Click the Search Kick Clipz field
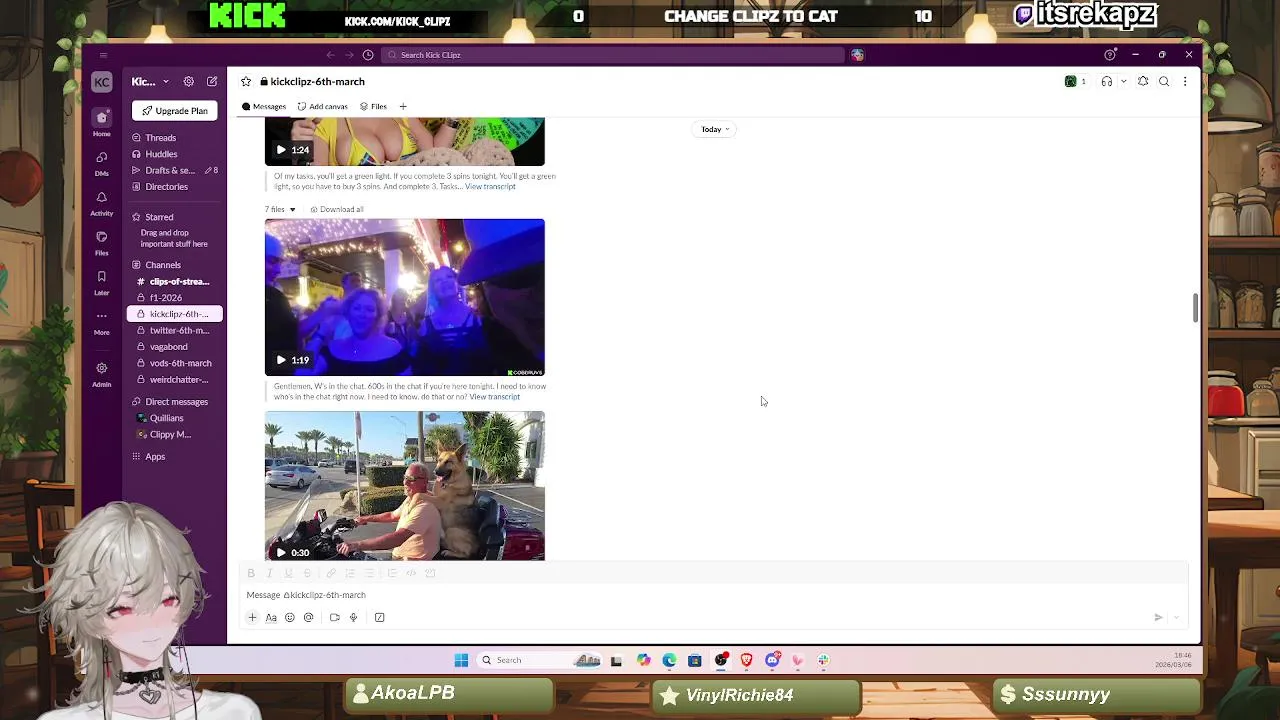1280x720 pixels. pos(612,55)
